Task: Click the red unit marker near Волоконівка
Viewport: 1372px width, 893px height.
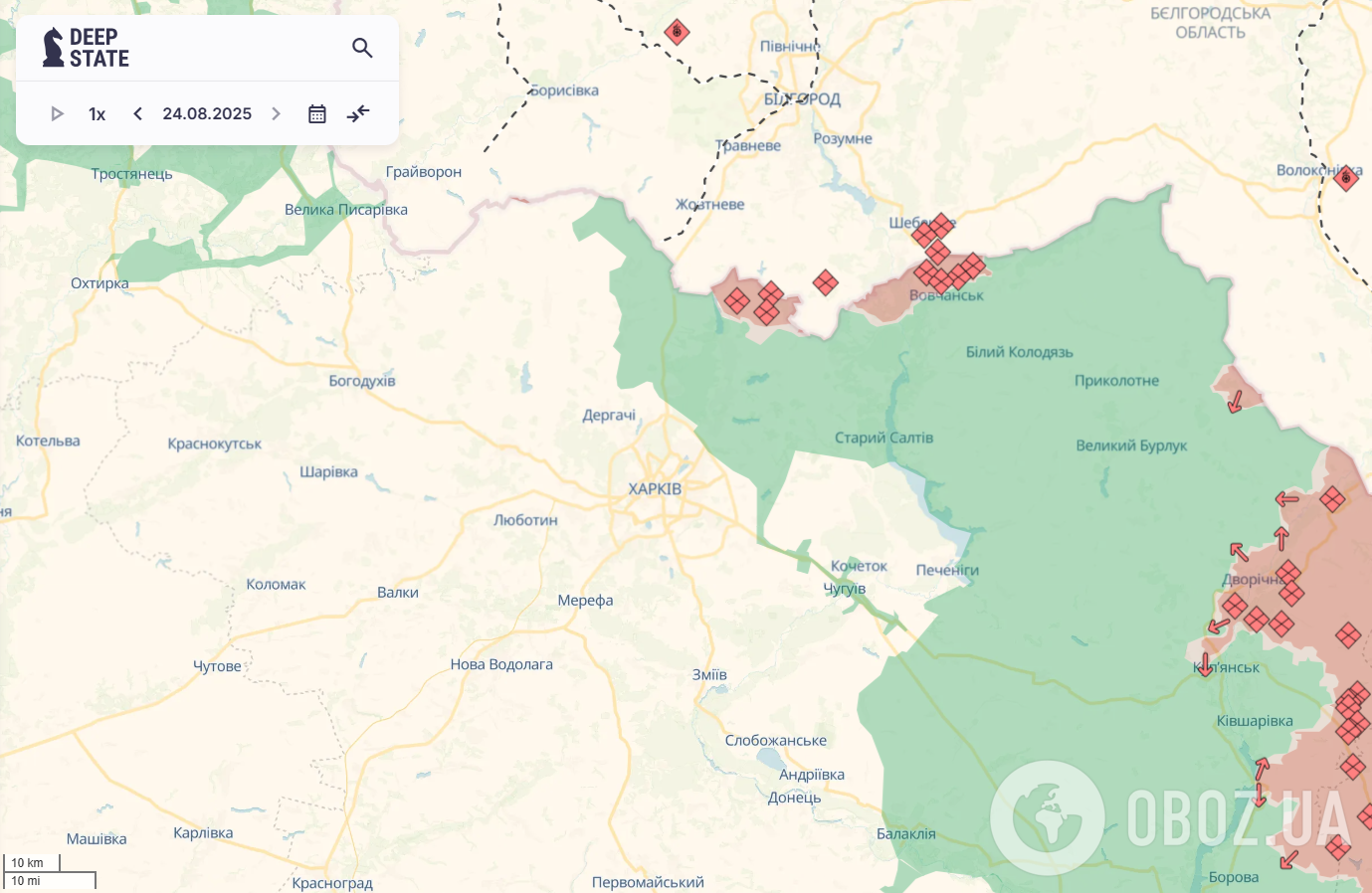Action: click(1346, 178)
